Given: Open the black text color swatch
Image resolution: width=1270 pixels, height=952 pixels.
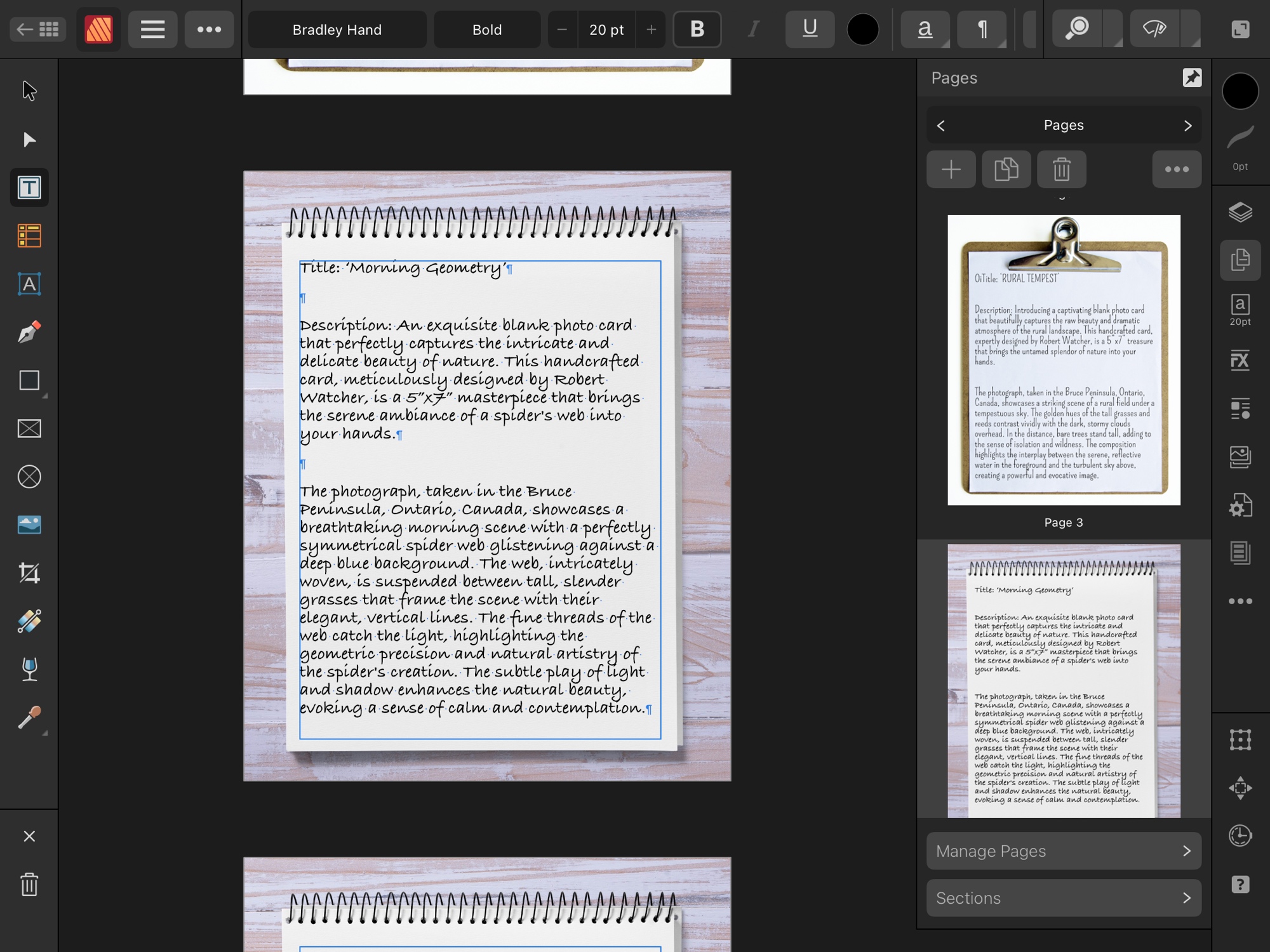Looking at the screenshot, I should 862,29.
